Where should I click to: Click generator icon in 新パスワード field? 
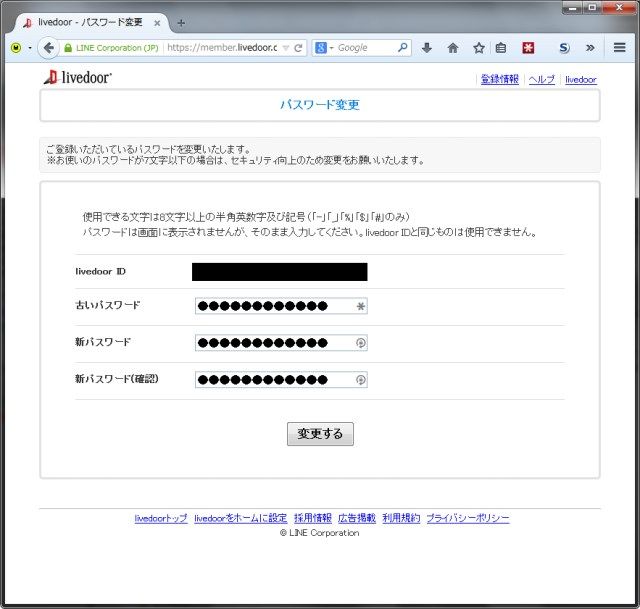[360, 343]
